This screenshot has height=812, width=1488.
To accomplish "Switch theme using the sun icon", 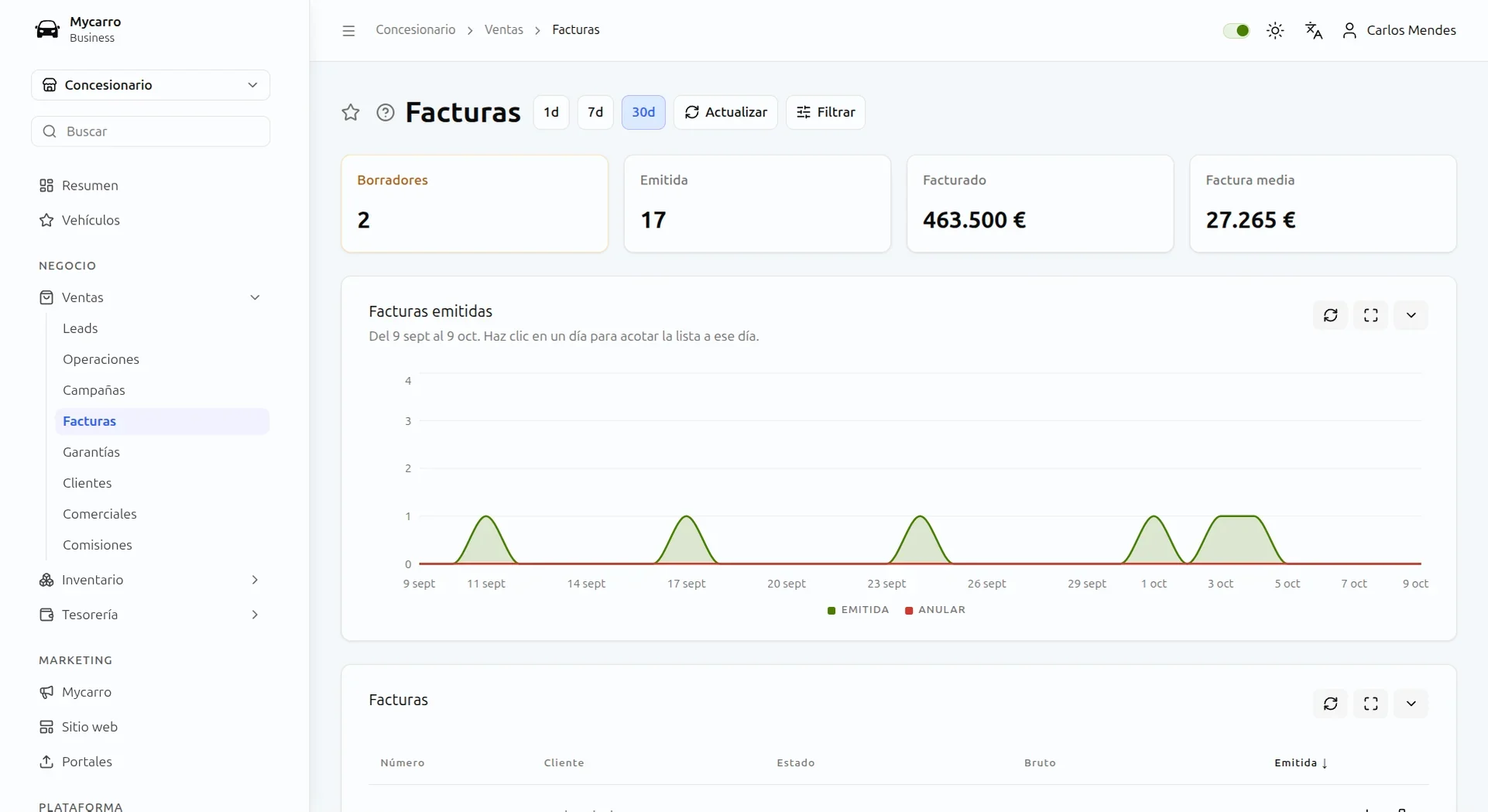I will pos(1275,30).
